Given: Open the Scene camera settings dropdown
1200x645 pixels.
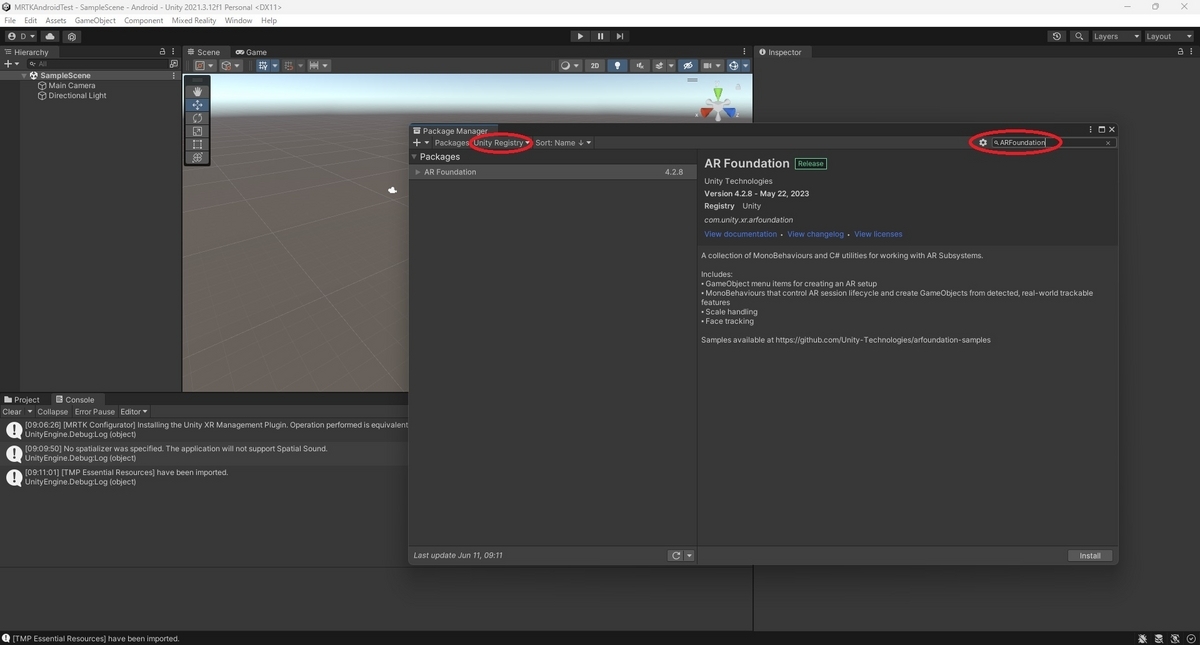Looking at the screenshot, I should coord(712,66).
